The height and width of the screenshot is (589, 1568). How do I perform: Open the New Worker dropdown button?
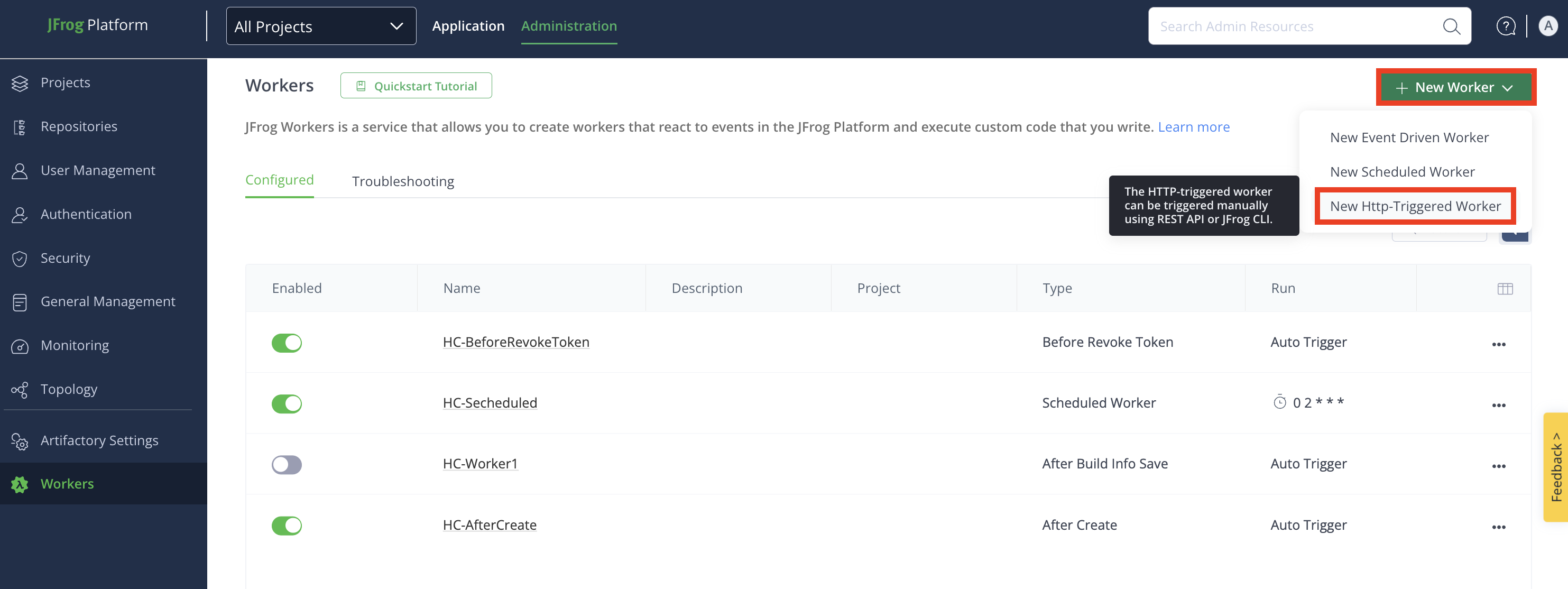click(1455, 87)
